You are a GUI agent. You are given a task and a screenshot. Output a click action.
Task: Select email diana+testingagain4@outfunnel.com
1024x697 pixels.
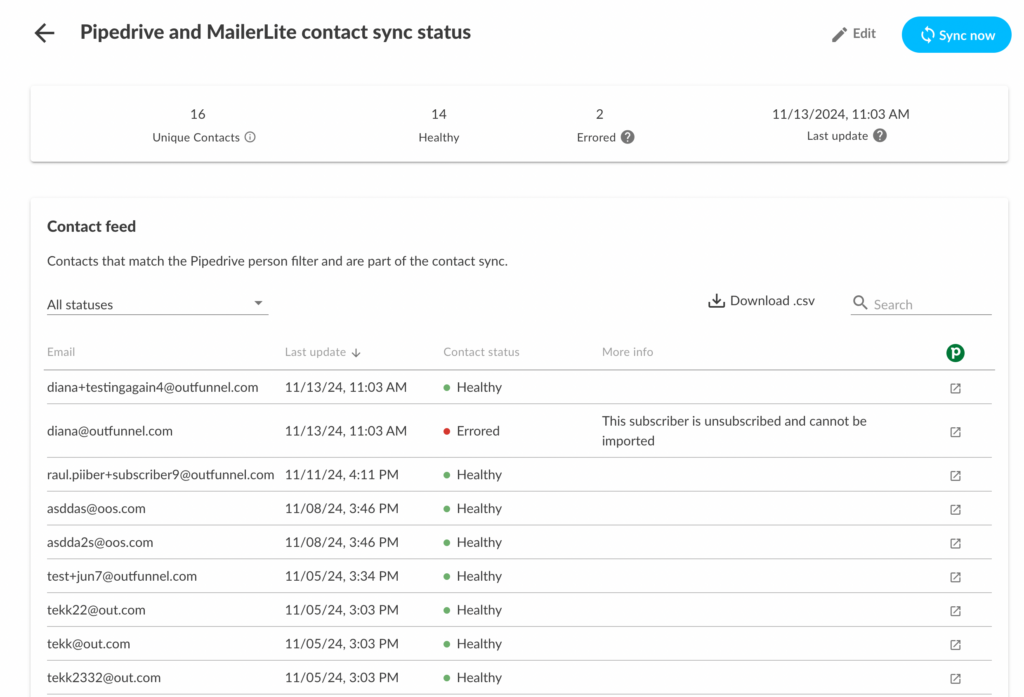tap(153, 387)
